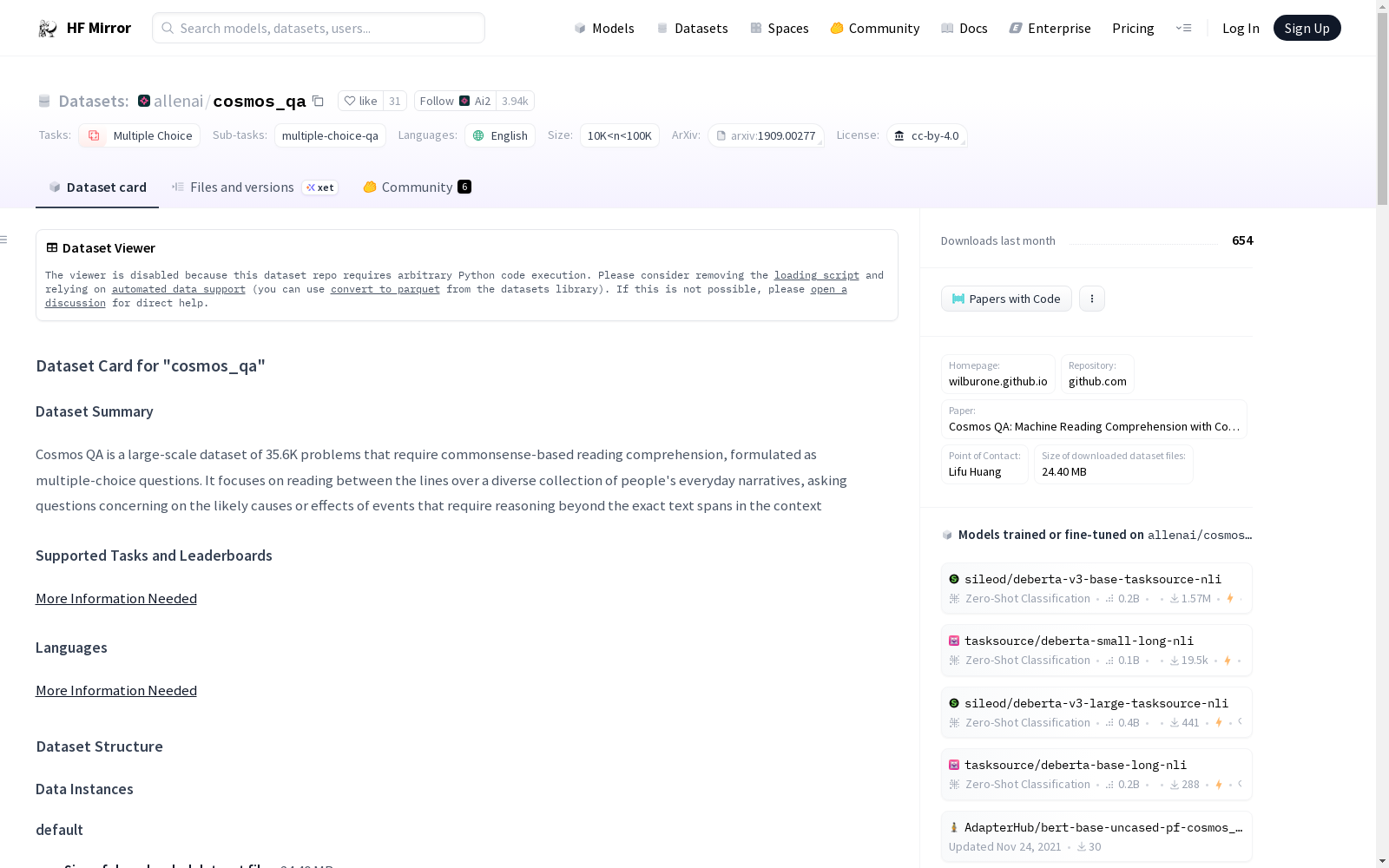
Task: Click Log In
Action: 1241,28
